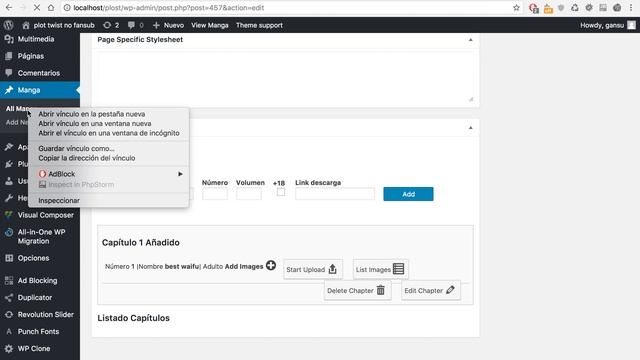Toggle the +18 checkbox
Image resolution: width=640 pixels, height=360 pixels.
pyautogui.click(x=281, y=192)
